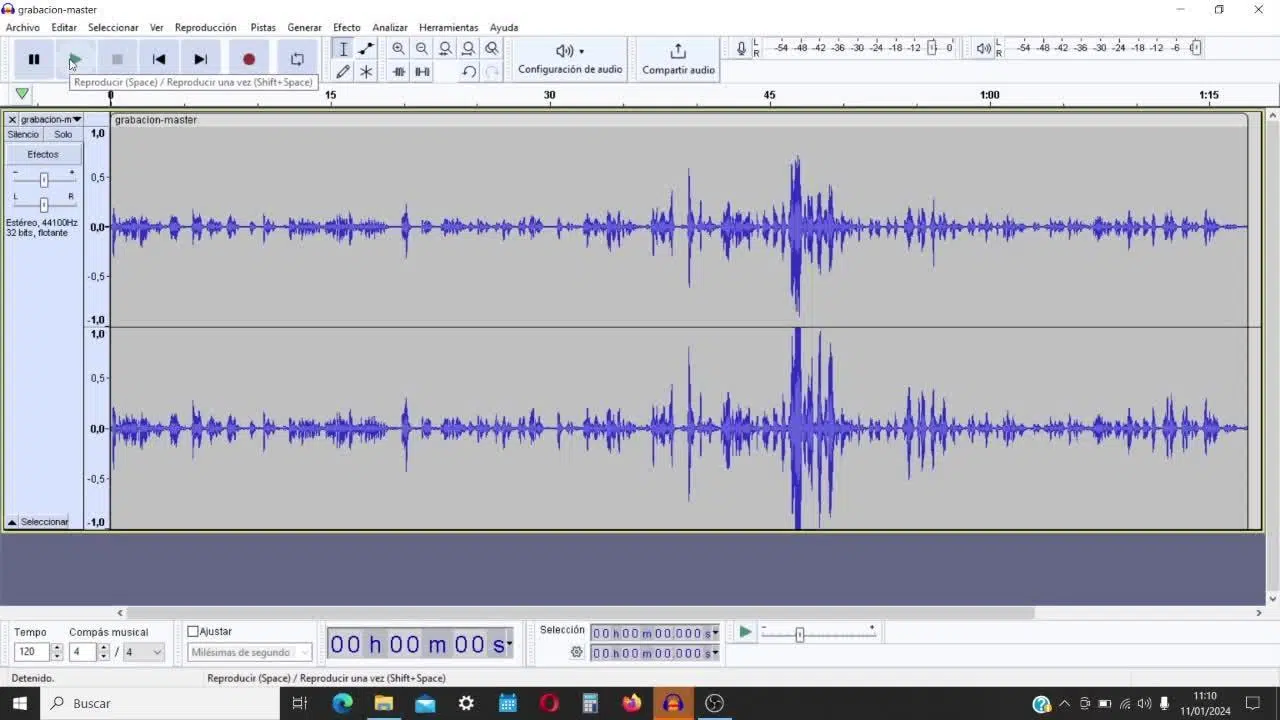The width and height of the screenshot is (1280, 720).
Task: Click the Undo arrow icon
Action: tap(468, 71)
